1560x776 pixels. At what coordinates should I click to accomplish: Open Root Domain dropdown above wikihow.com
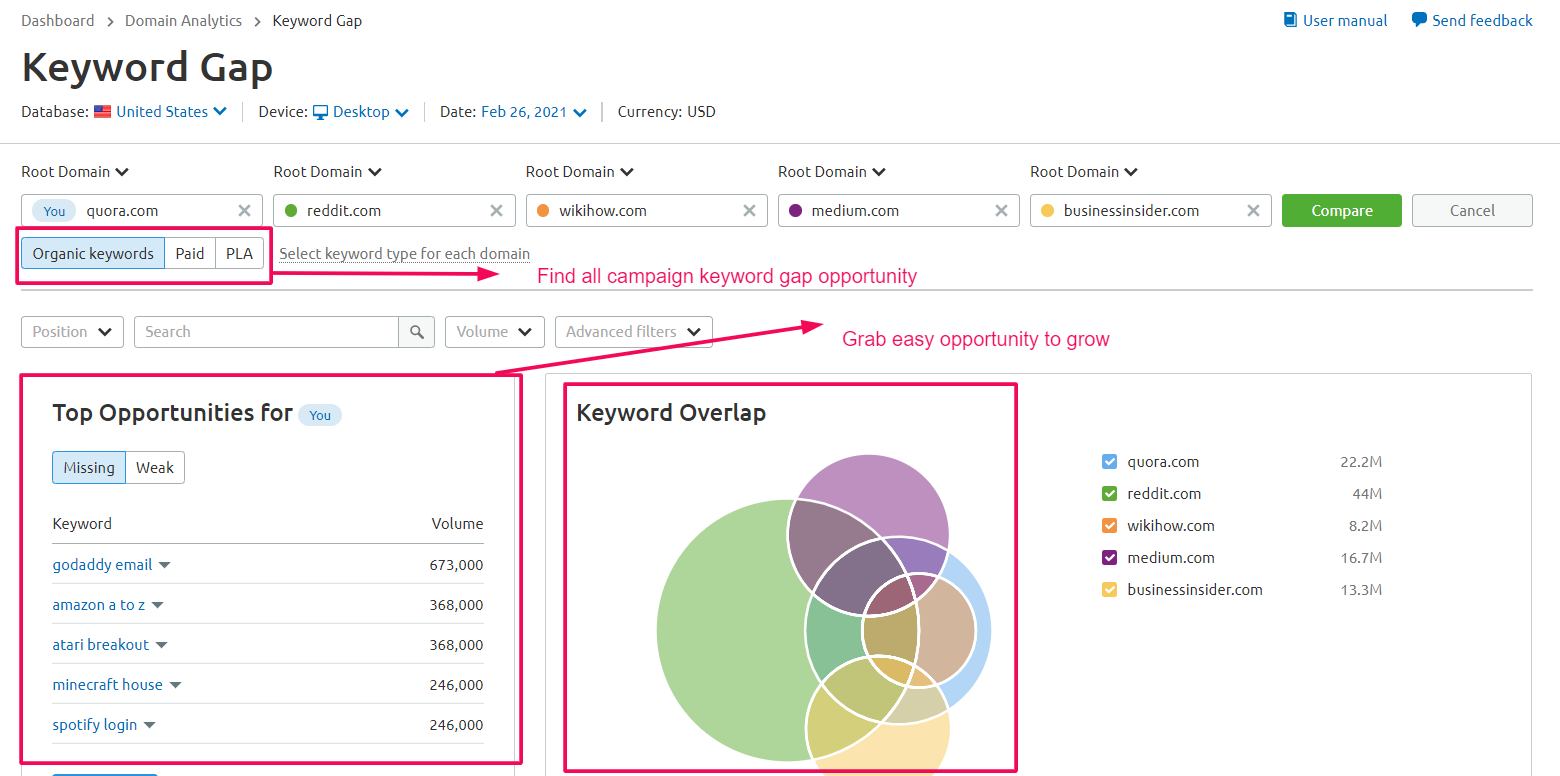tap(580, 172)
